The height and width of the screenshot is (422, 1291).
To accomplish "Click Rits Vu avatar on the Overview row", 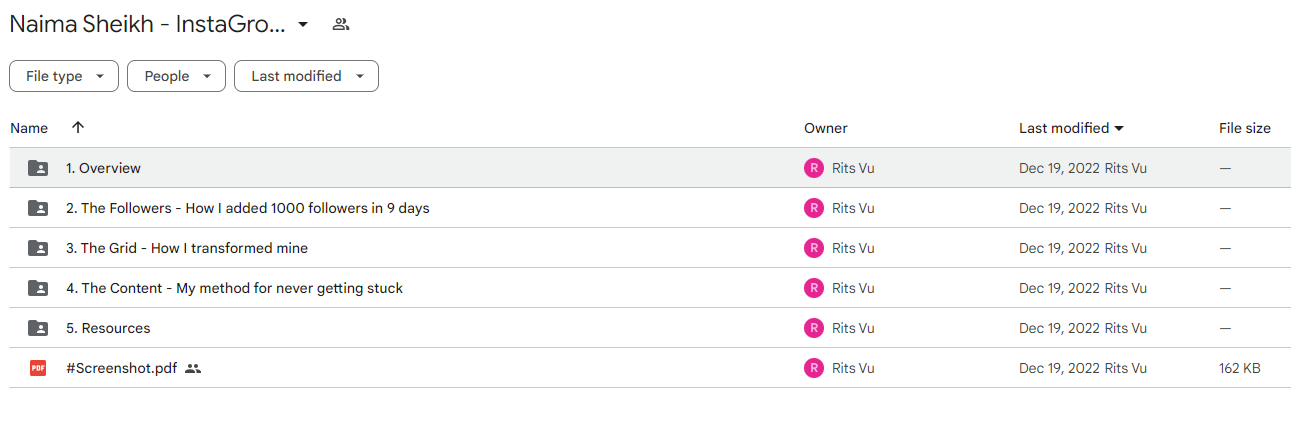I will click(x=814, y=168).
